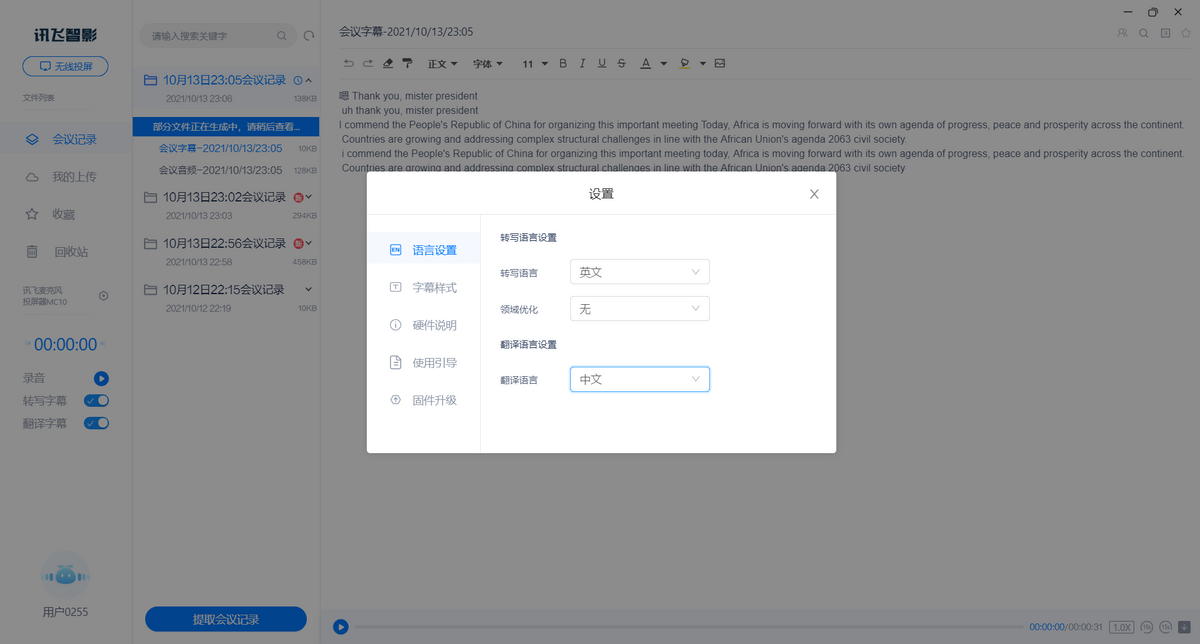Click the refresh icon beside search box
The height and width of the screenshot is (644, 1200).
[x=309, y=36]
